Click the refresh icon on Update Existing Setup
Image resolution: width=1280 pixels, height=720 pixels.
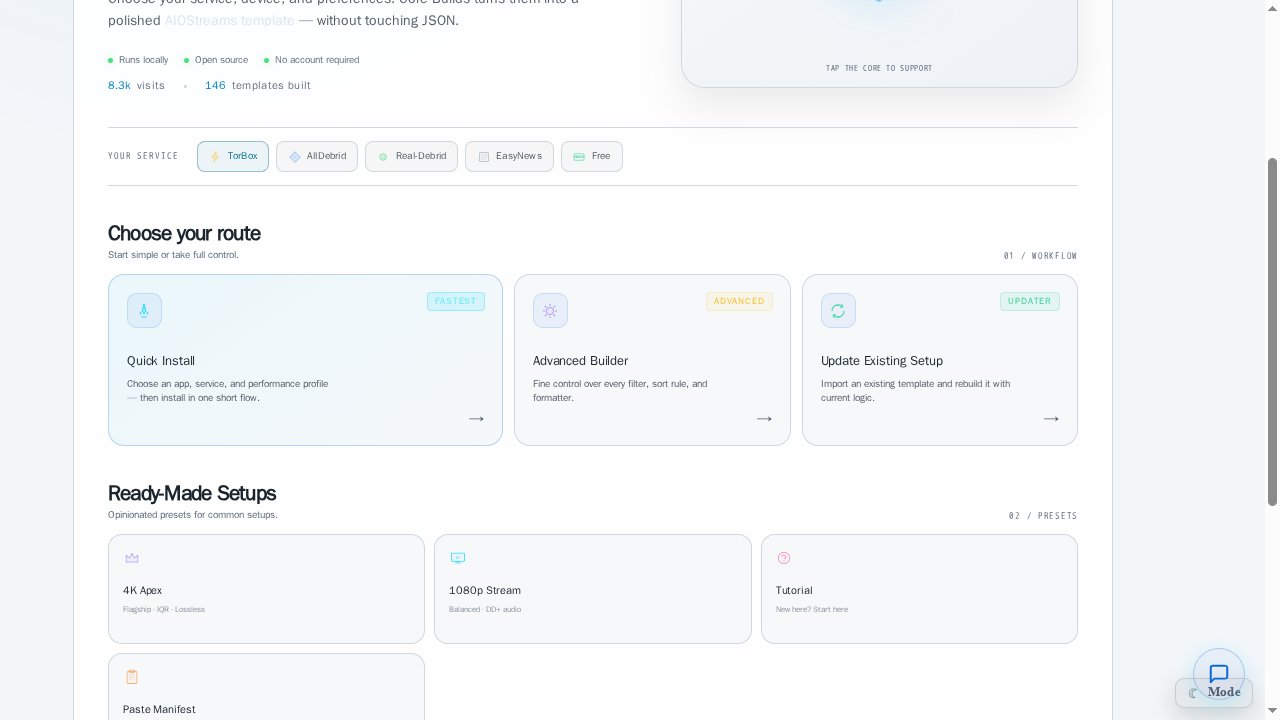[838, 311]
